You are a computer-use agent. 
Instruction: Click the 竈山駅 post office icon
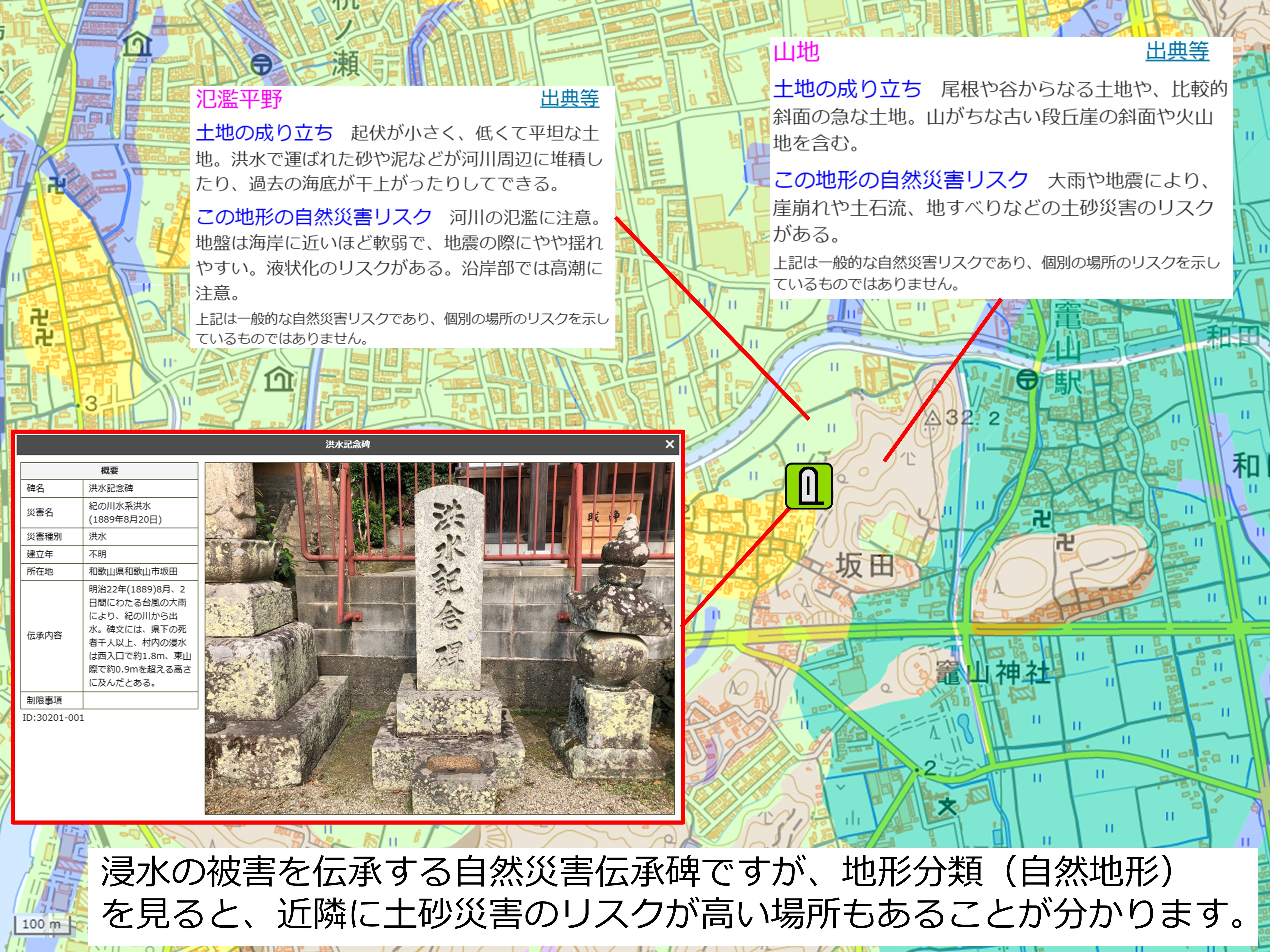(x=1027, y=379)
